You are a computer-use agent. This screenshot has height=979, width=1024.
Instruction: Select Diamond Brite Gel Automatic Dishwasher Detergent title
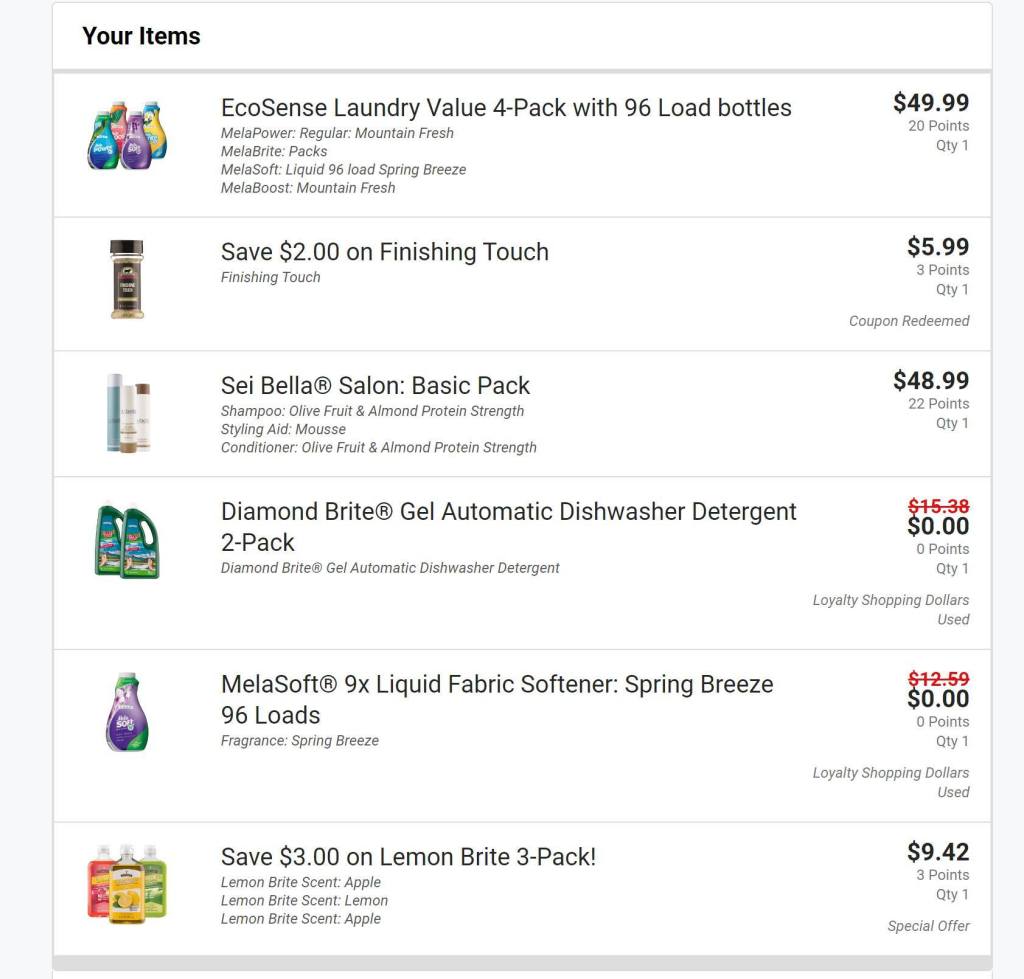tap(508, 526)
